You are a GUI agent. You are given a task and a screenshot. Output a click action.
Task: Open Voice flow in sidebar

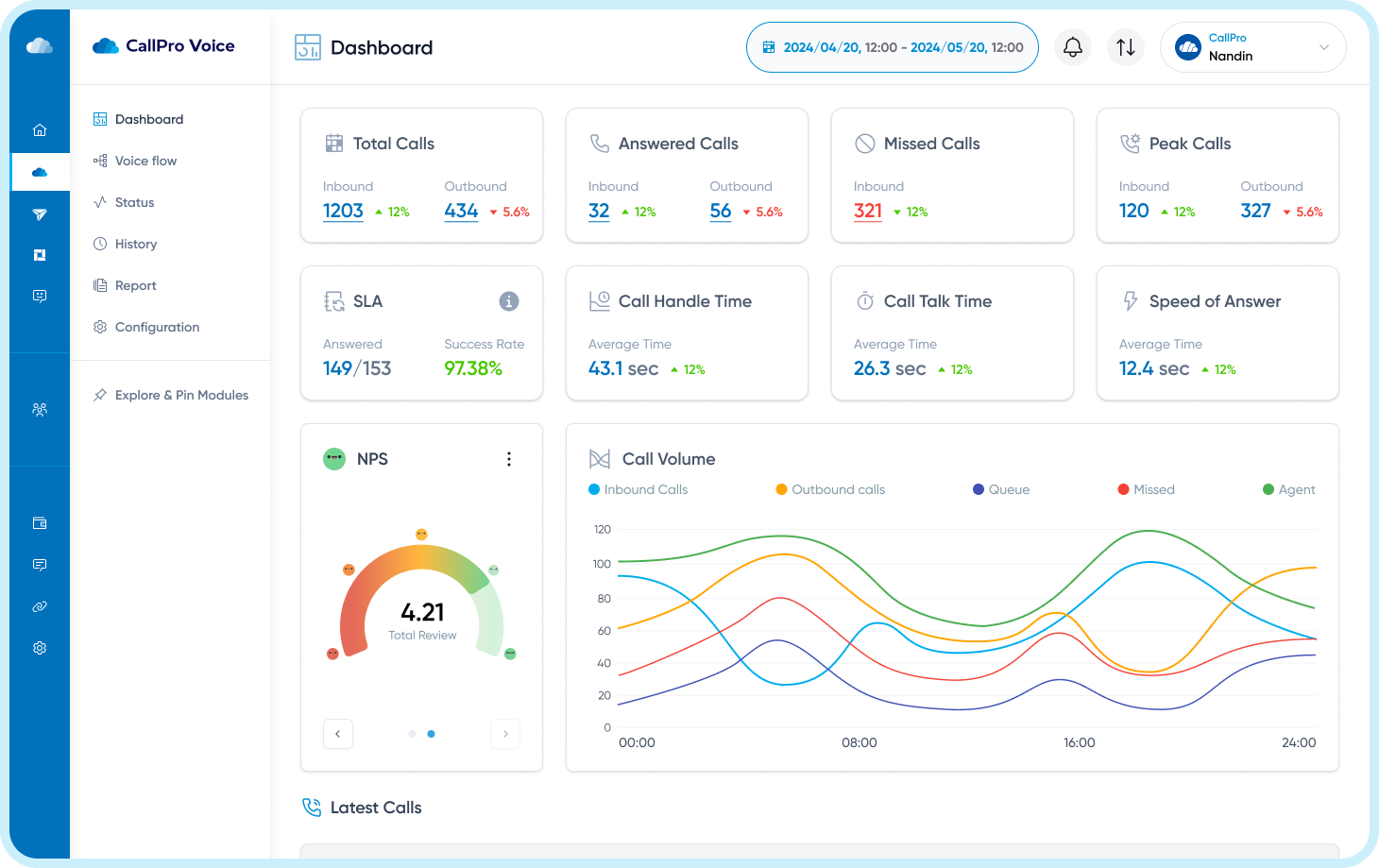tap(135, 161)
